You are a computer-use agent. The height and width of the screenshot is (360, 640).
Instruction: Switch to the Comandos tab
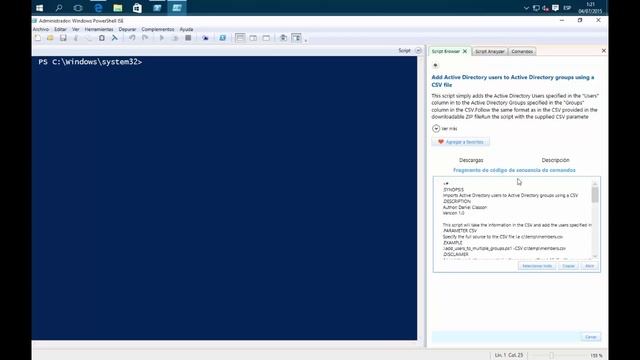[x=522, y=51]
